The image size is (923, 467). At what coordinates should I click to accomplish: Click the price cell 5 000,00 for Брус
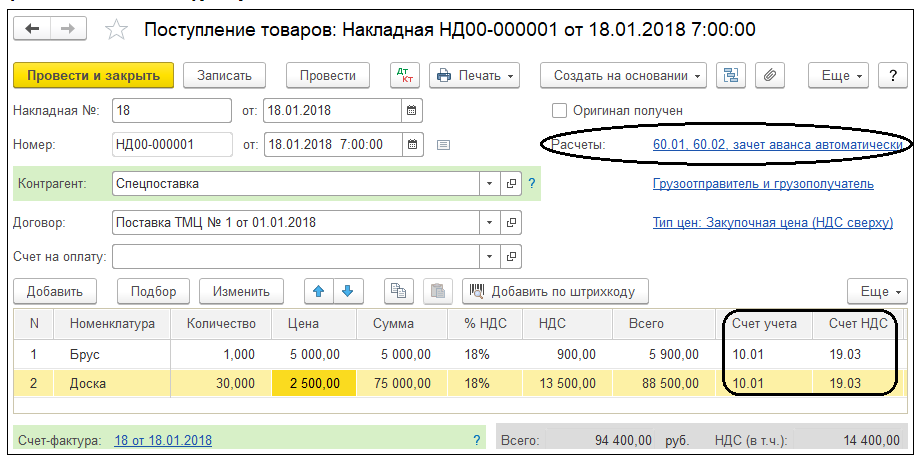point(314,355)
